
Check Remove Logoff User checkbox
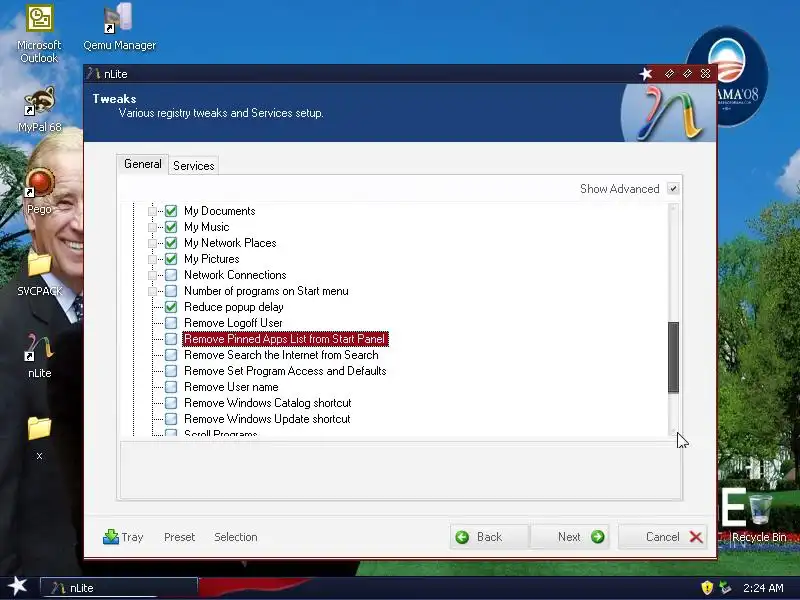pos(171,323)
